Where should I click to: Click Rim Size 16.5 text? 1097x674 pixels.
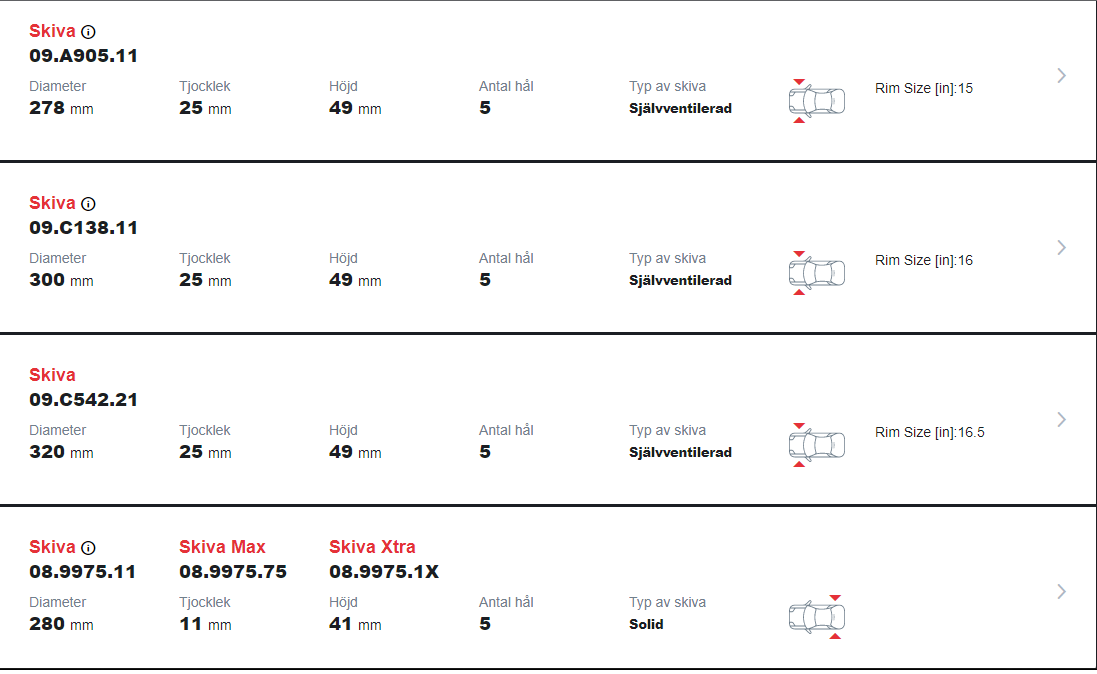[x=930, y=433]
